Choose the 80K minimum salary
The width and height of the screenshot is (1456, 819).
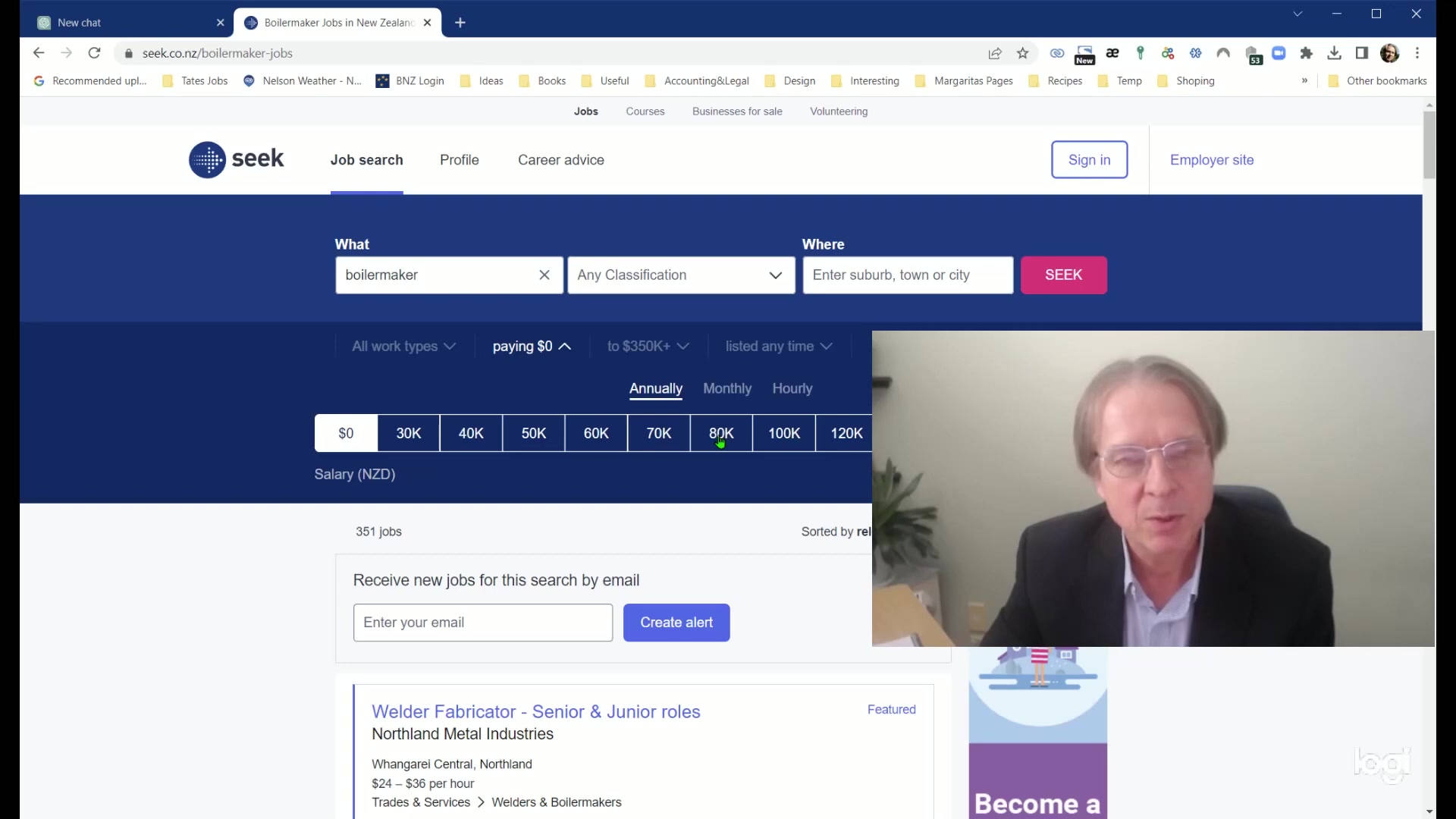tap(721, 433)
